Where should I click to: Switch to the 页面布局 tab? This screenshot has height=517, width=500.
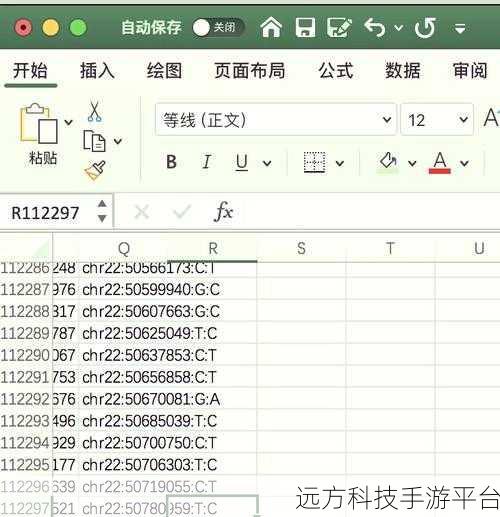249,71
